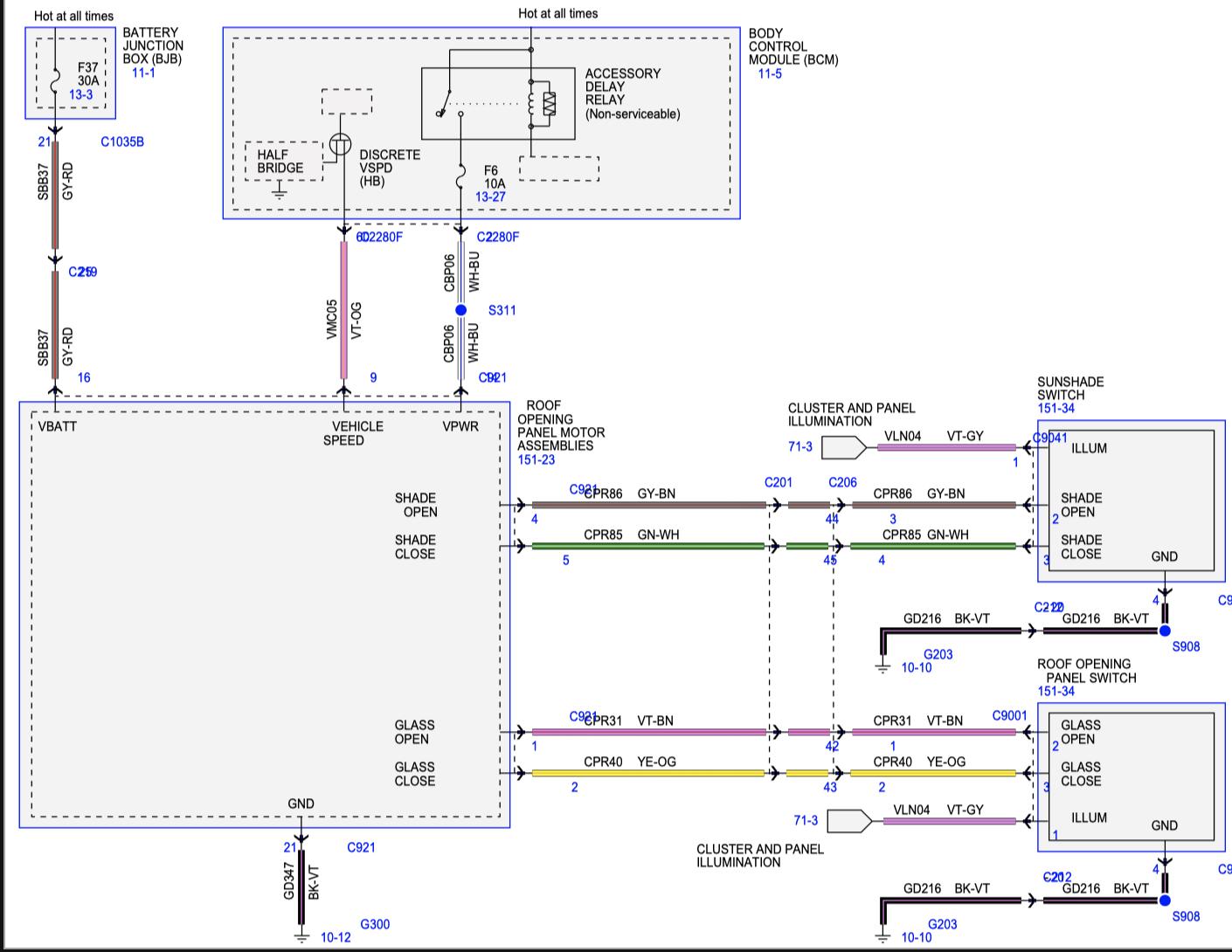Select the 71-3 arrow tag near Sunshade Switch
The height and width of the screenshot is (952, 1232).
click(842, 447)
